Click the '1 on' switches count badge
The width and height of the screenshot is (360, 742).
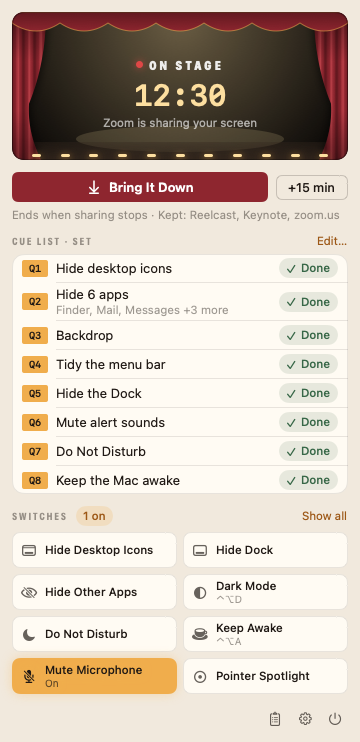click(94, 516)
